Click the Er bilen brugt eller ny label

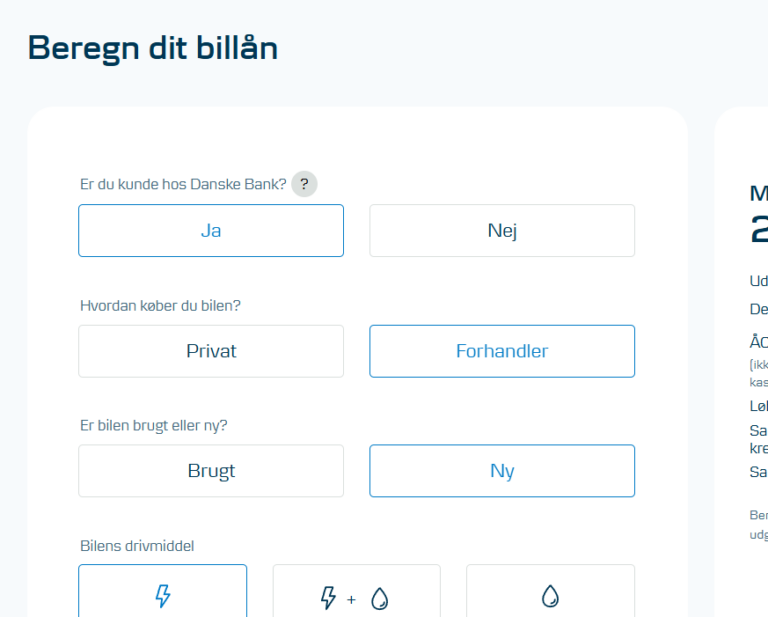(153, 426)
